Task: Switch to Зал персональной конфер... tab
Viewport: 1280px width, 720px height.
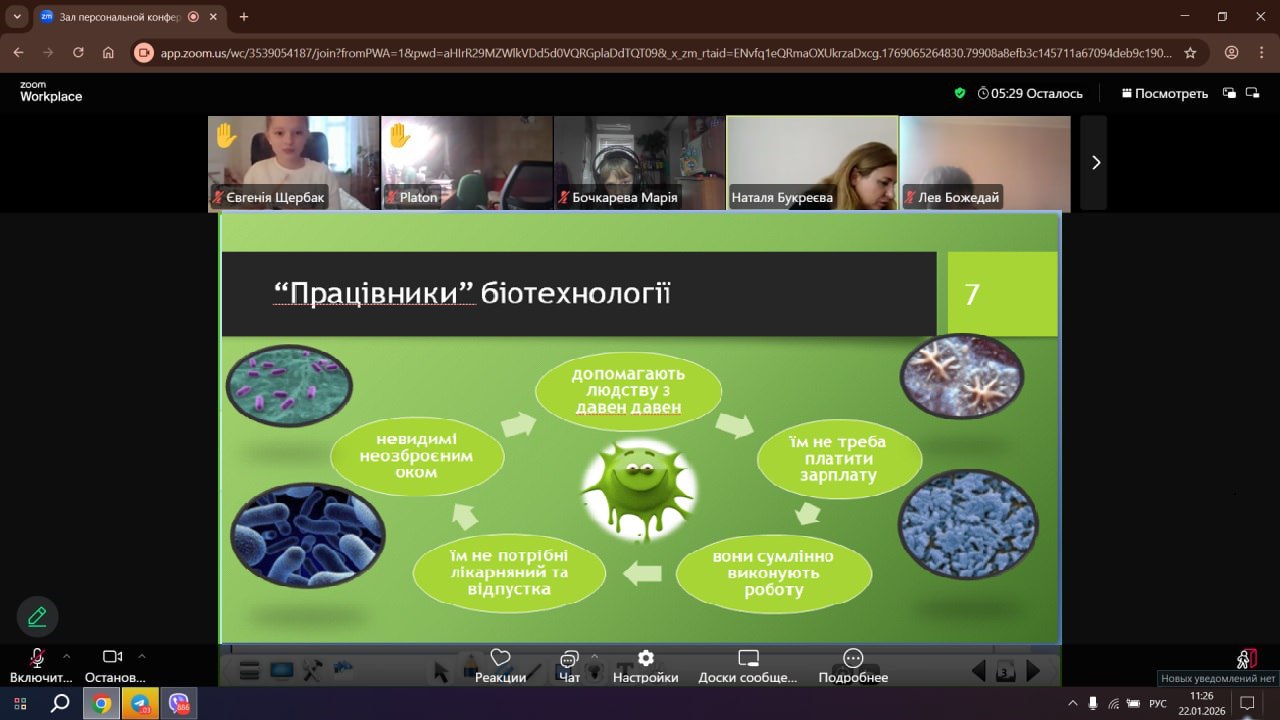Action: click(x=120, y=17)
